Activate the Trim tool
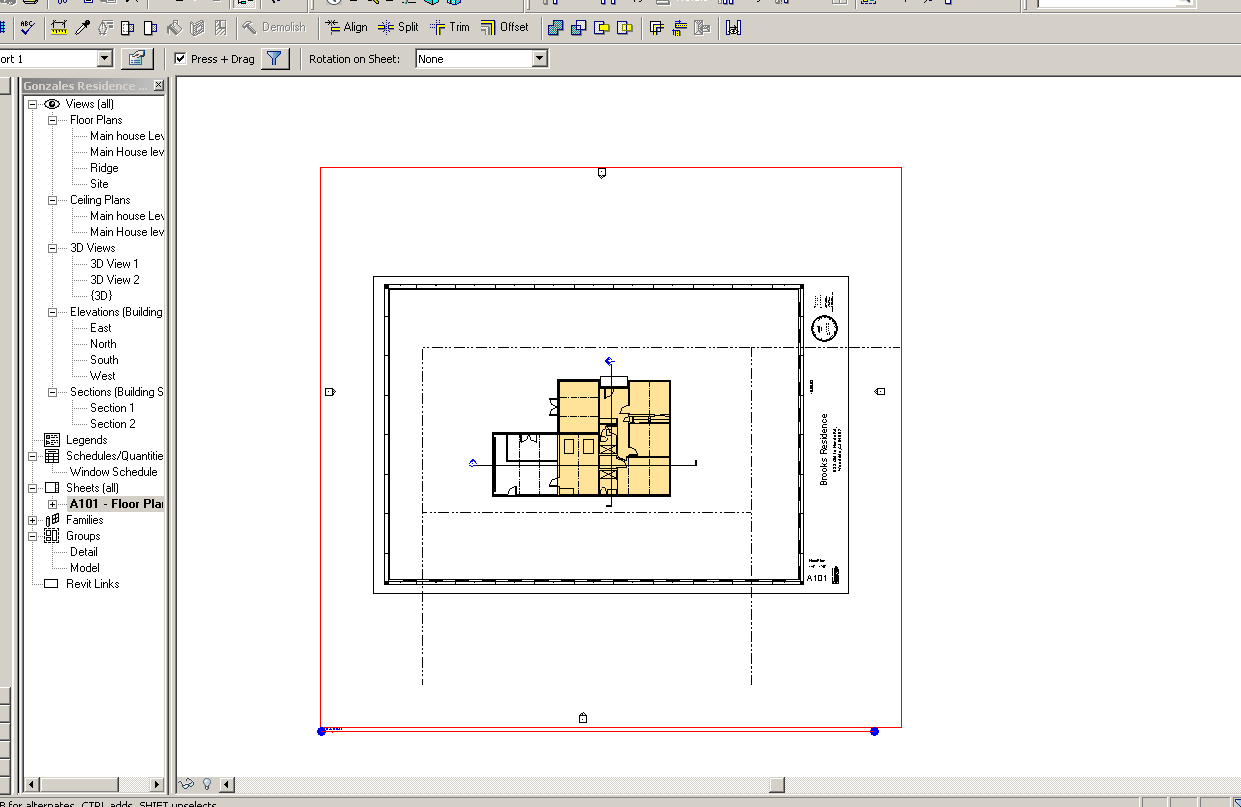Image resolution: width=1241 pixels, height=807 pixels. click(x=449, y=27)
